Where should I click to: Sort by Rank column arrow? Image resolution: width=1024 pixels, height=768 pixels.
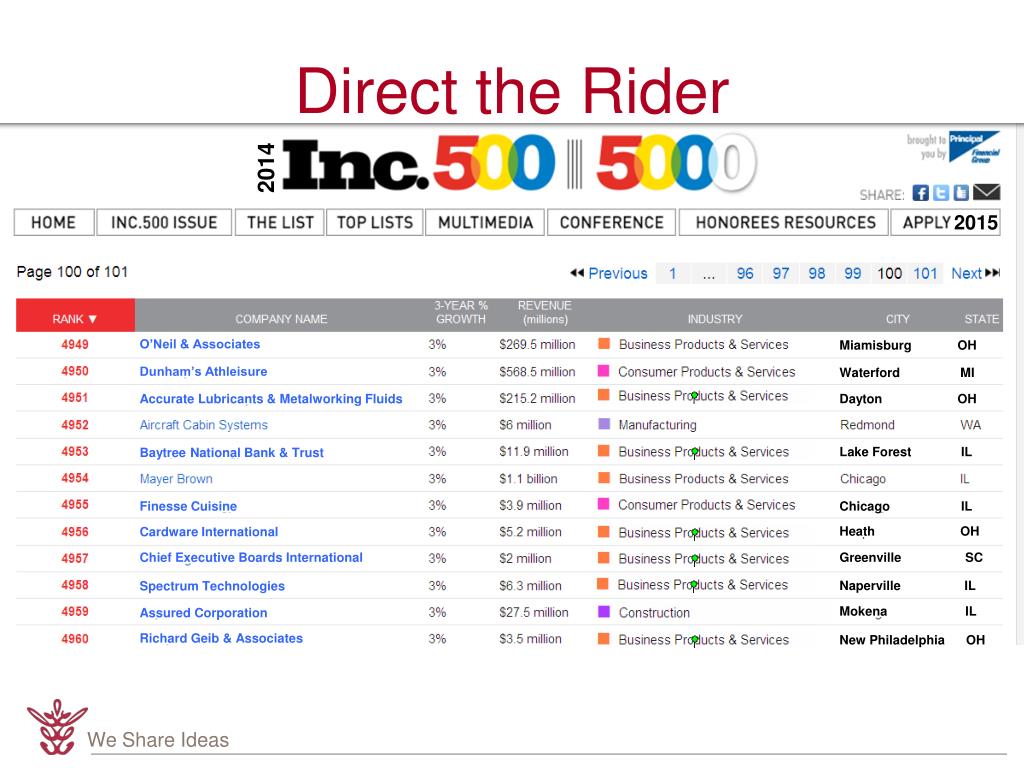93,319
